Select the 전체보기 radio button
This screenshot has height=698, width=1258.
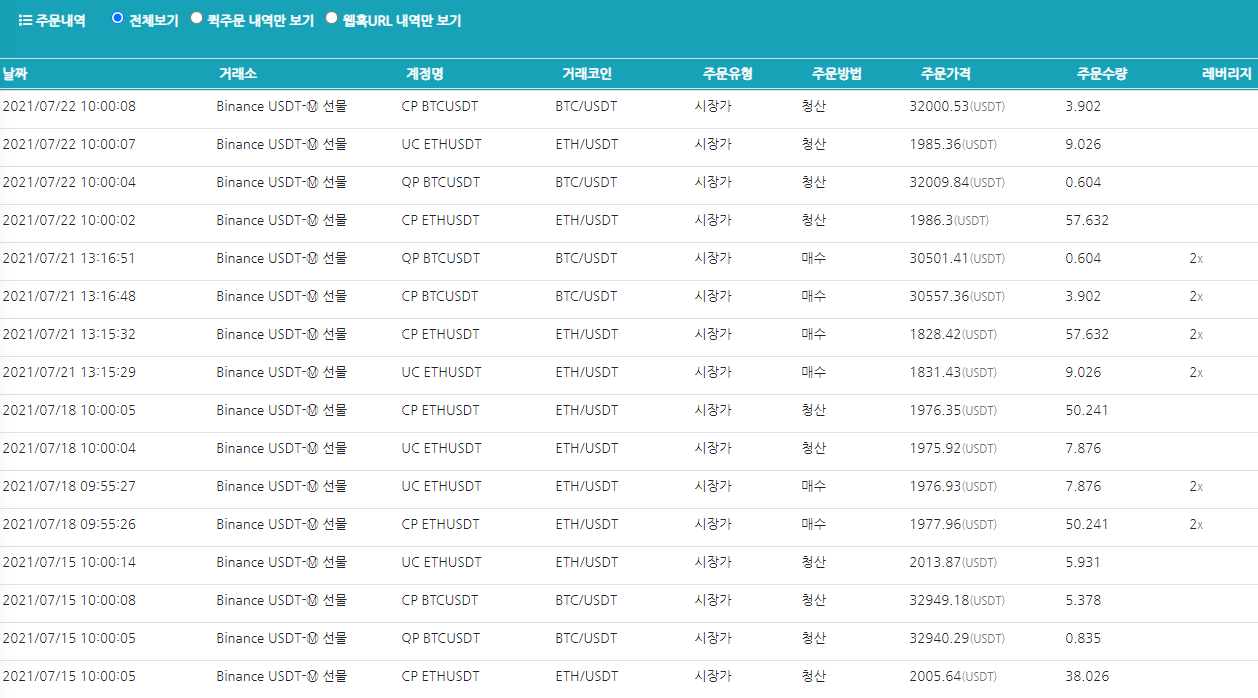[x=119, y=19]
